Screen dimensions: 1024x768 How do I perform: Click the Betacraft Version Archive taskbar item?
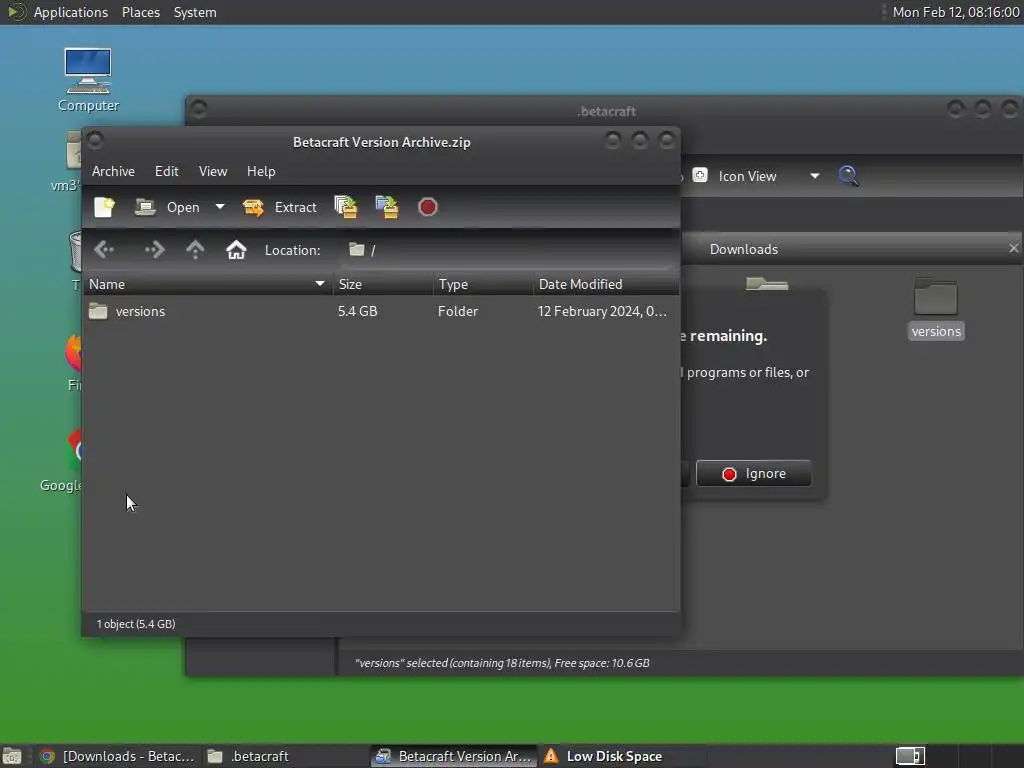point(454,756)
